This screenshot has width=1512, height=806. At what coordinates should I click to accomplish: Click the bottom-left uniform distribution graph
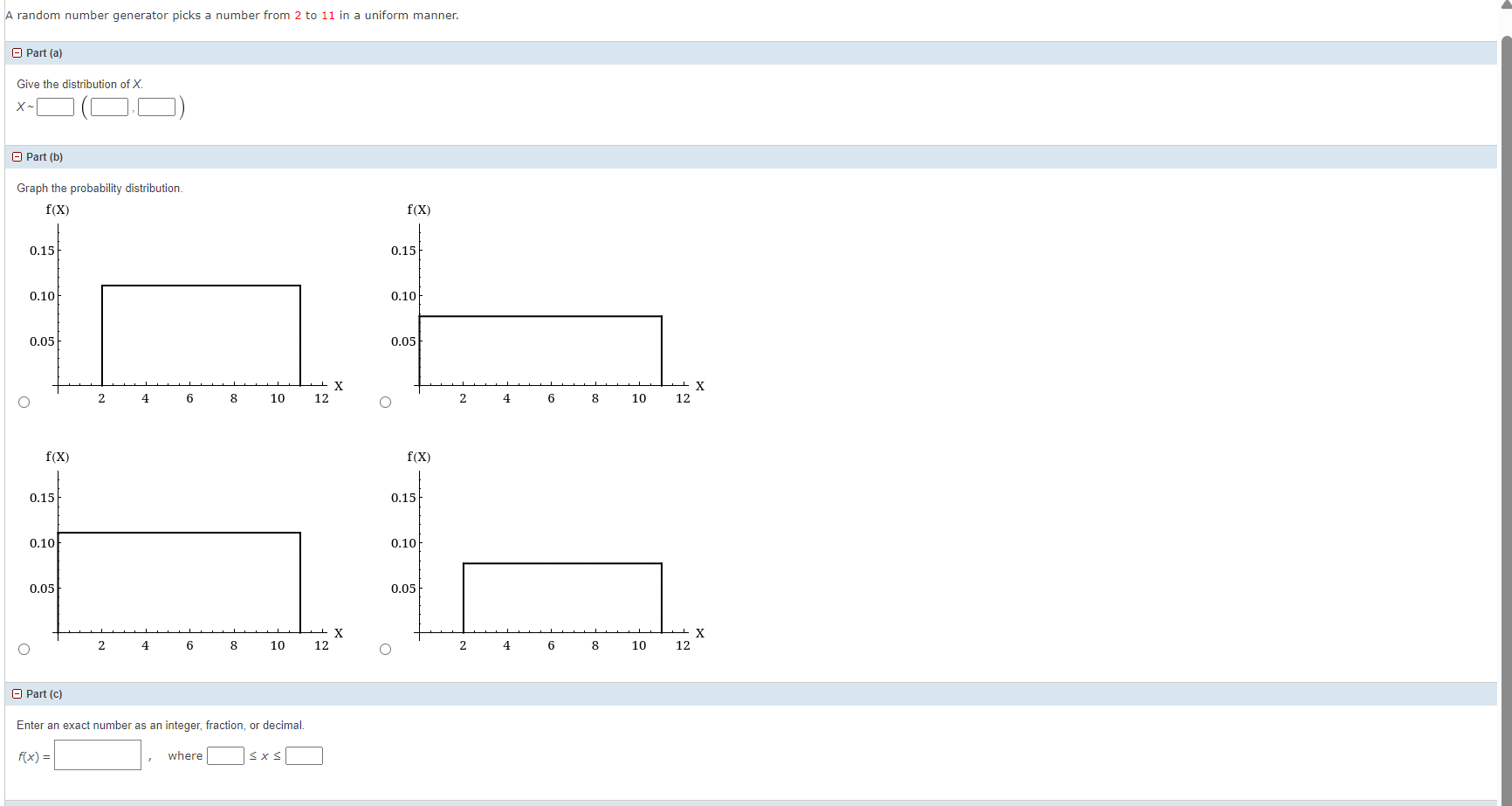186,552
